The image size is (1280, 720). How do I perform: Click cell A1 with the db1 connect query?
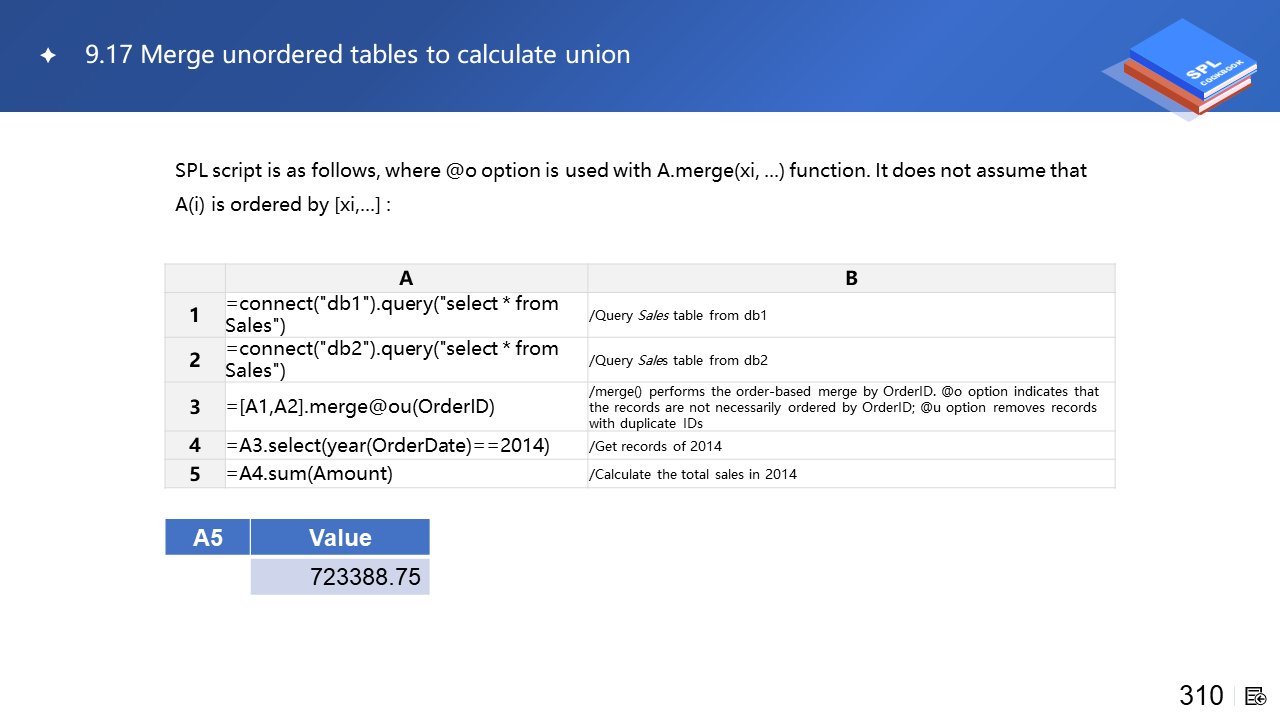pos(406,315)
